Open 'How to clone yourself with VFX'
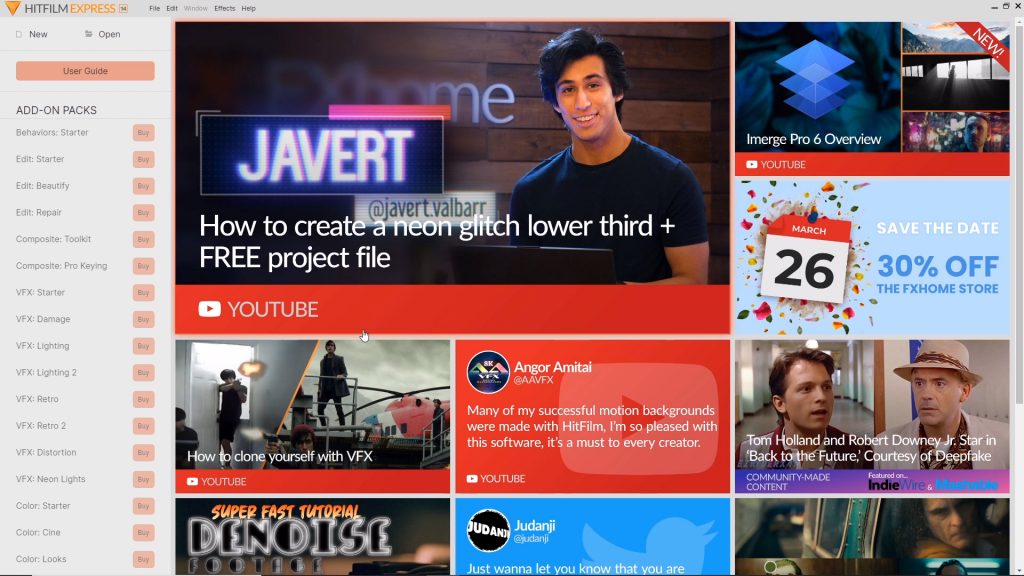 click(312, 416)
